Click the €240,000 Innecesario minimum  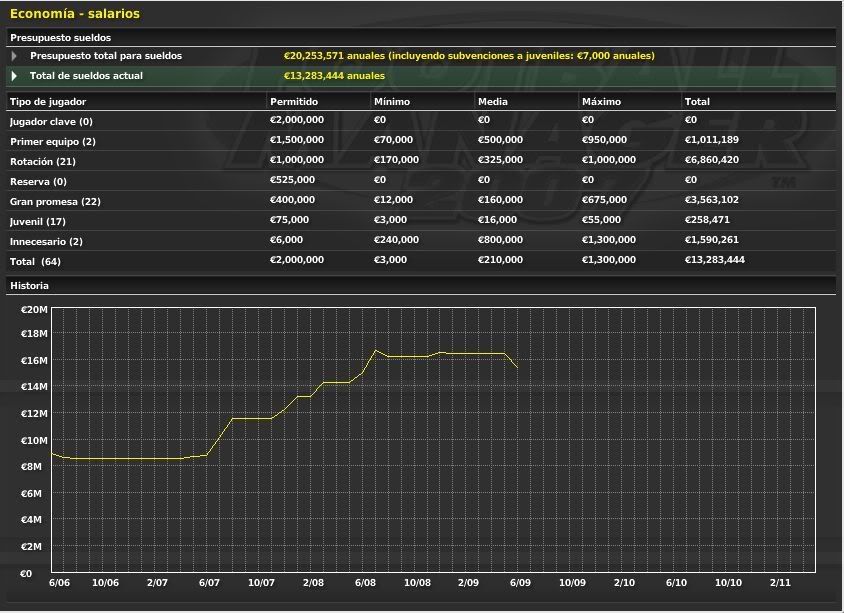(396, 239)
